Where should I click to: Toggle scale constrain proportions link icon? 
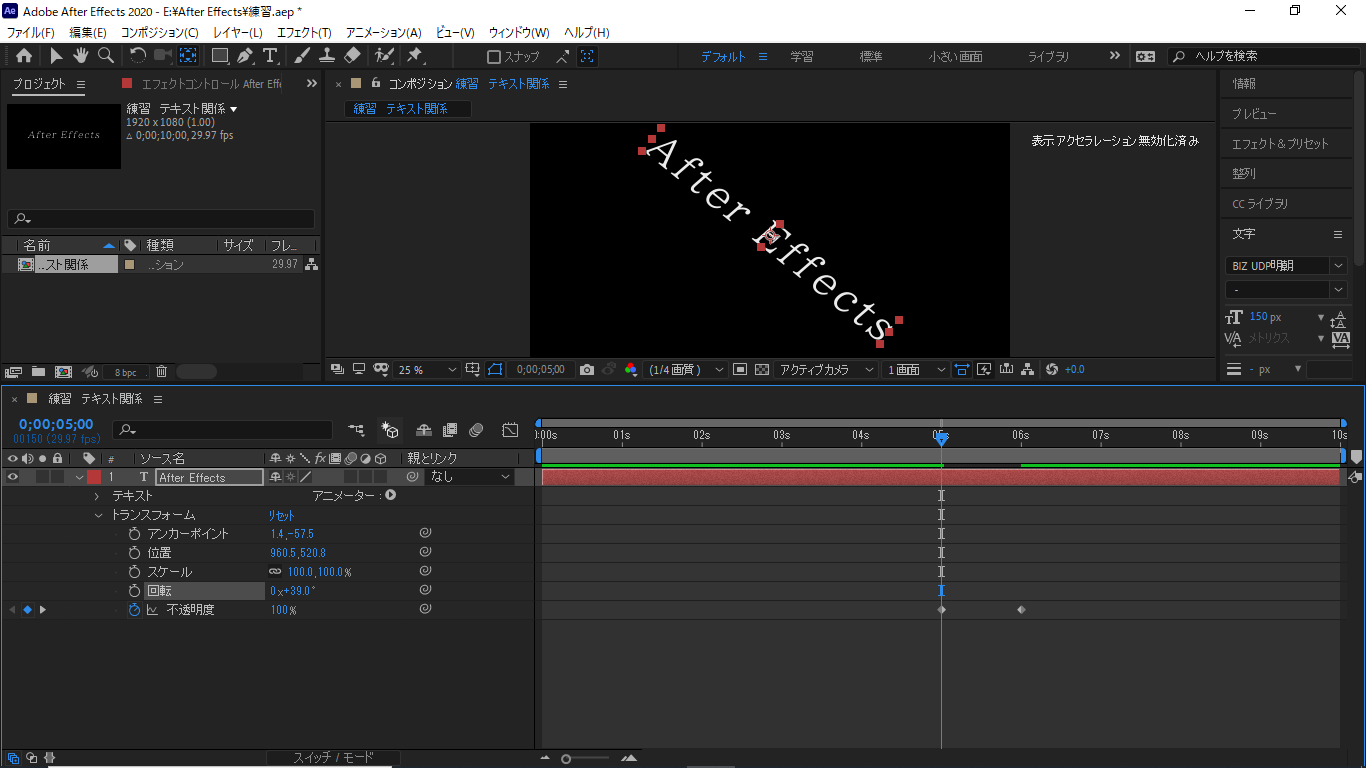tap(275, 572)
